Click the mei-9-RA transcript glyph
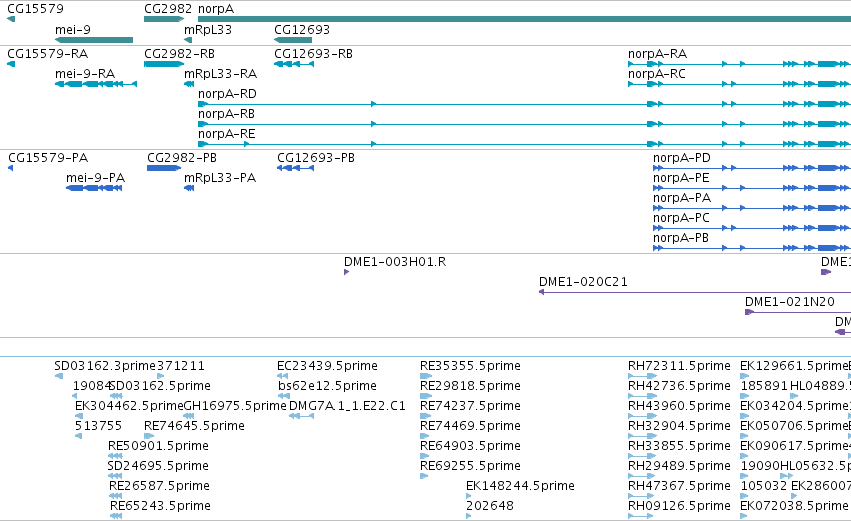 pos(96,84)
